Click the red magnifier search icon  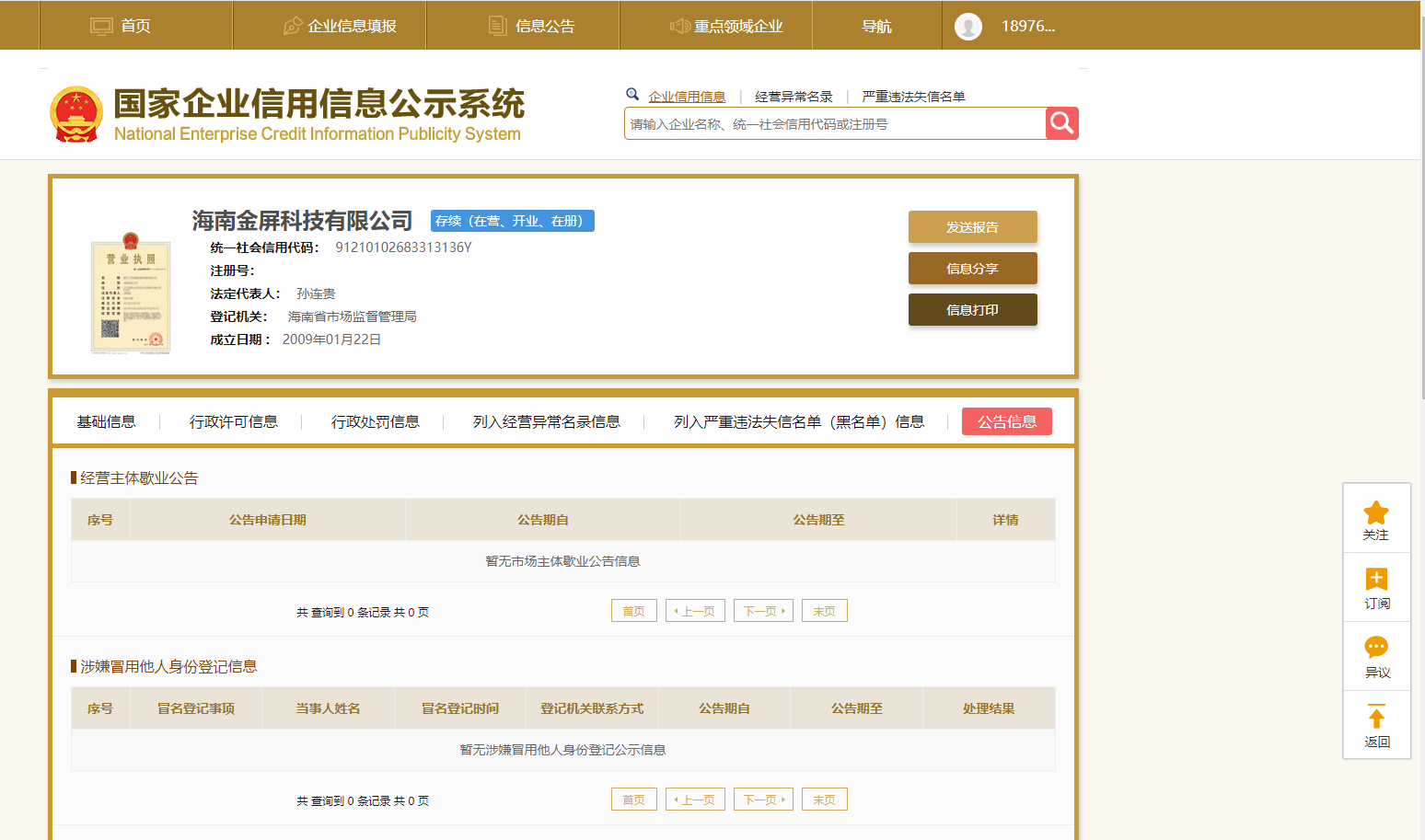[x=1061, y=123]
